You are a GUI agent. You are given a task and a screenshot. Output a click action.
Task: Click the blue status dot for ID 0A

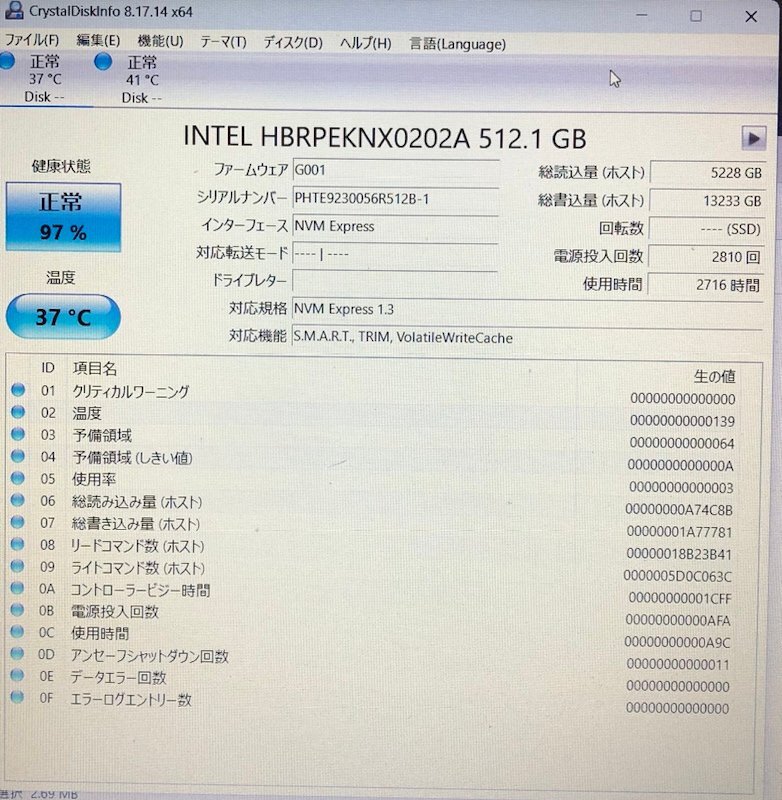17,588
